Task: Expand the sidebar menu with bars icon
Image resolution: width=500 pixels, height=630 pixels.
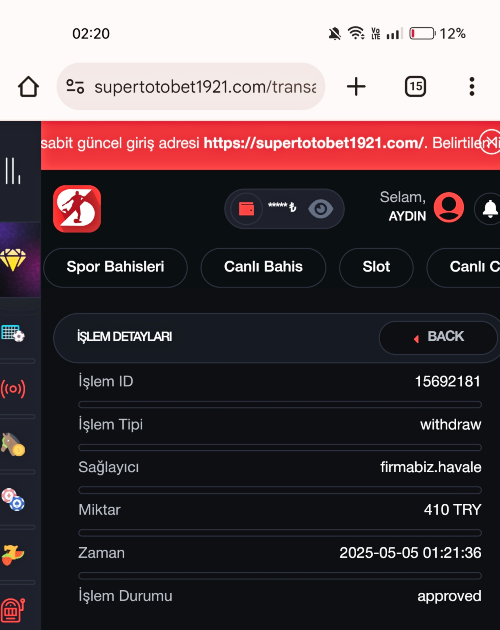Action: [13, 171]
